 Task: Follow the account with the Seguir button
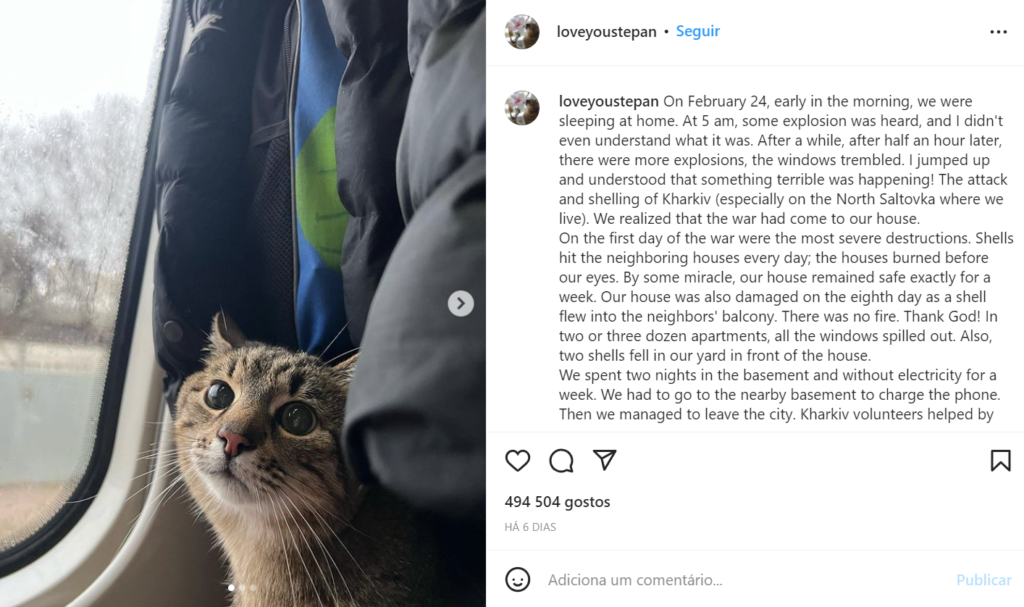[x=697, y=31]
